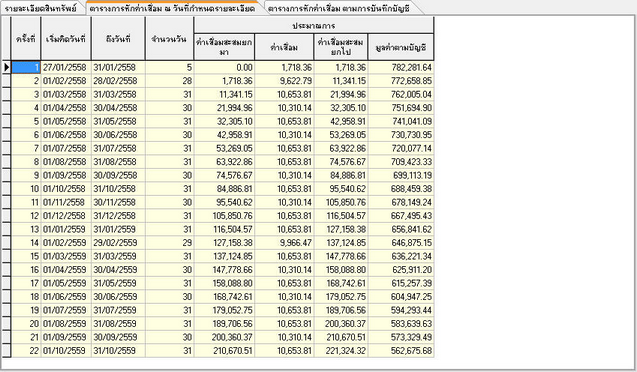The image size is (637, 372).
Task: Select book value 625,911.20
Action: (x=401, y=270)
